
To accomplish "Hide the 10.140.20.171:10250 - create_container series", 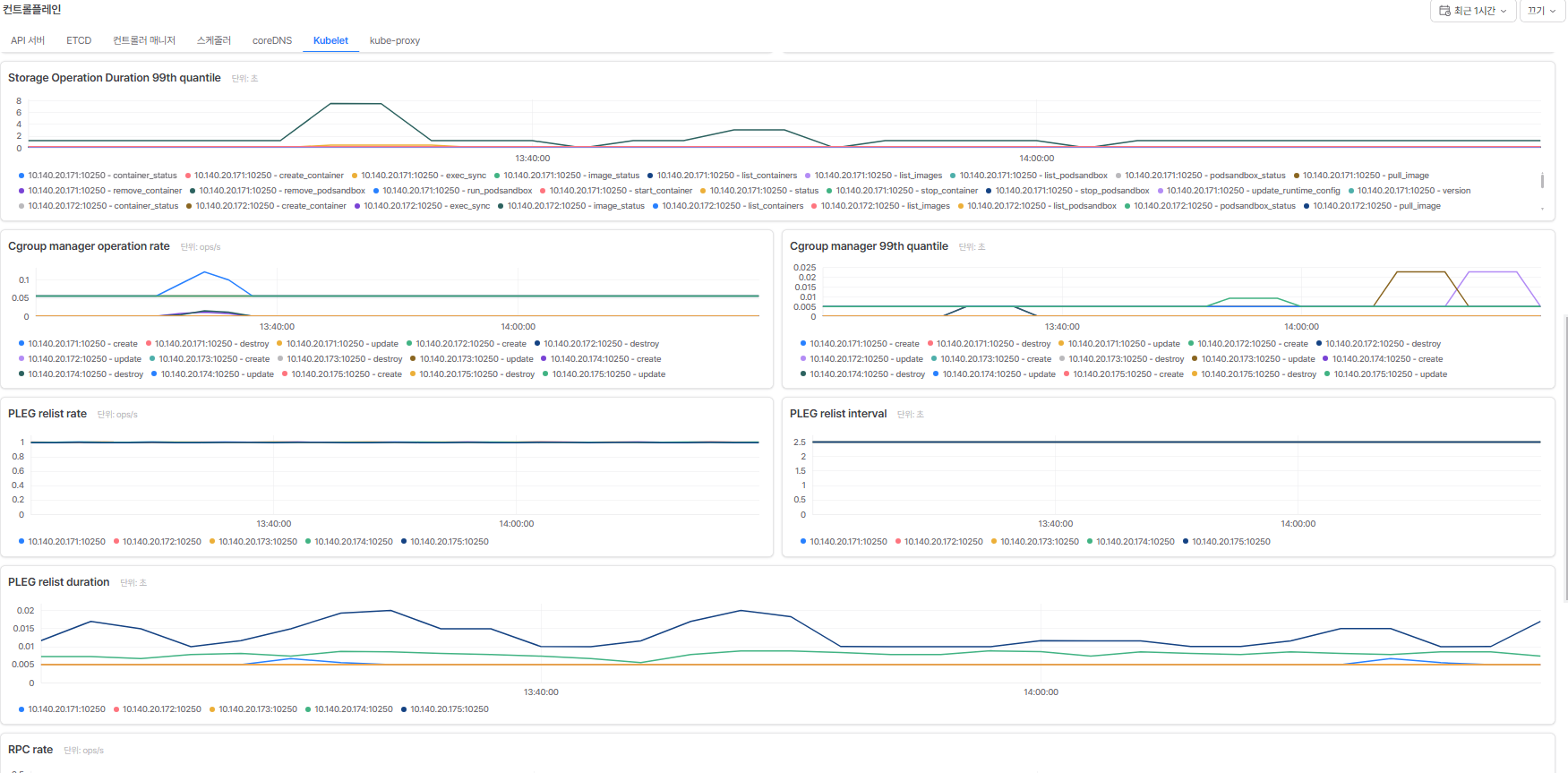I will tap(264, 176).
